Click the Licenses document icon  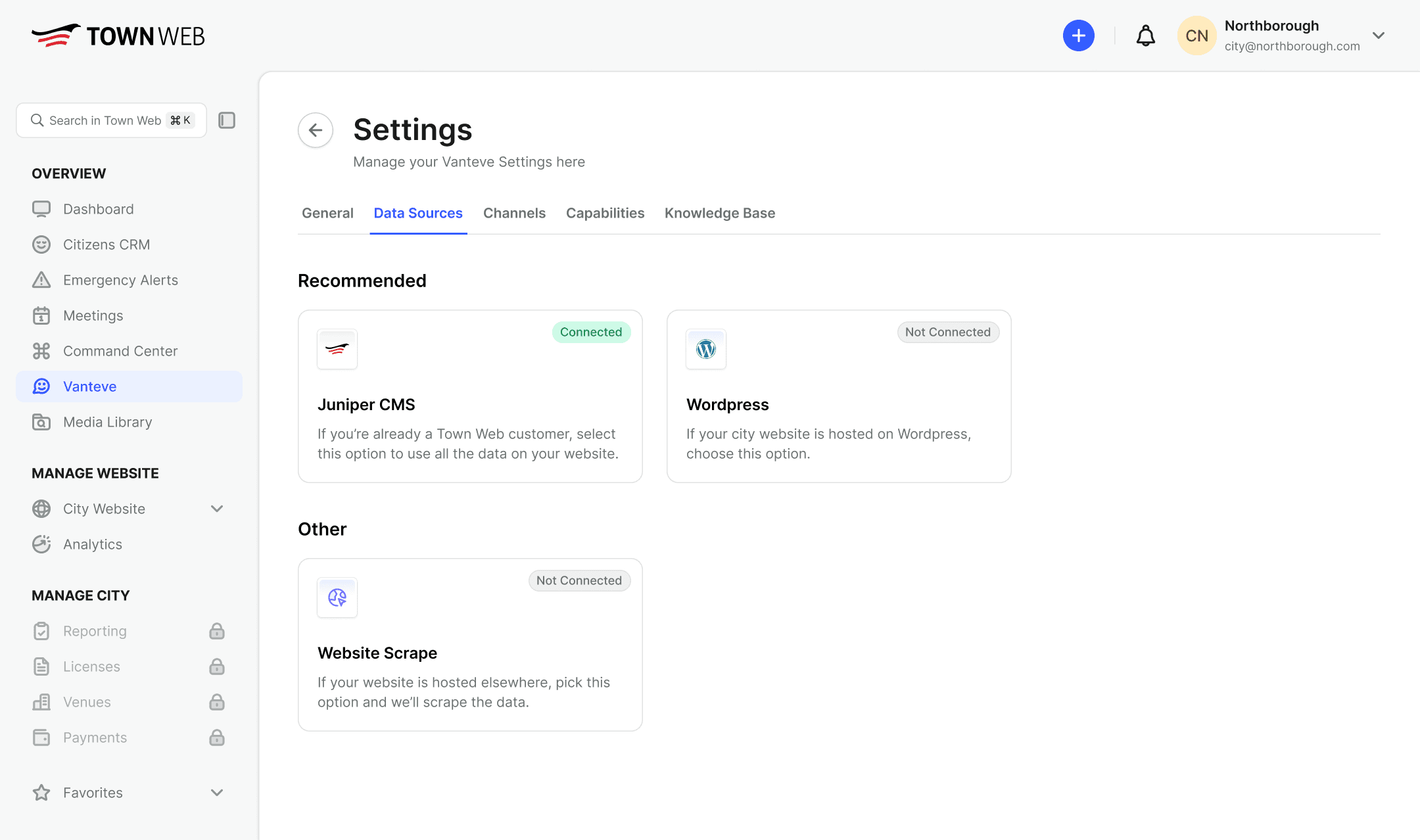coord(41,666)
